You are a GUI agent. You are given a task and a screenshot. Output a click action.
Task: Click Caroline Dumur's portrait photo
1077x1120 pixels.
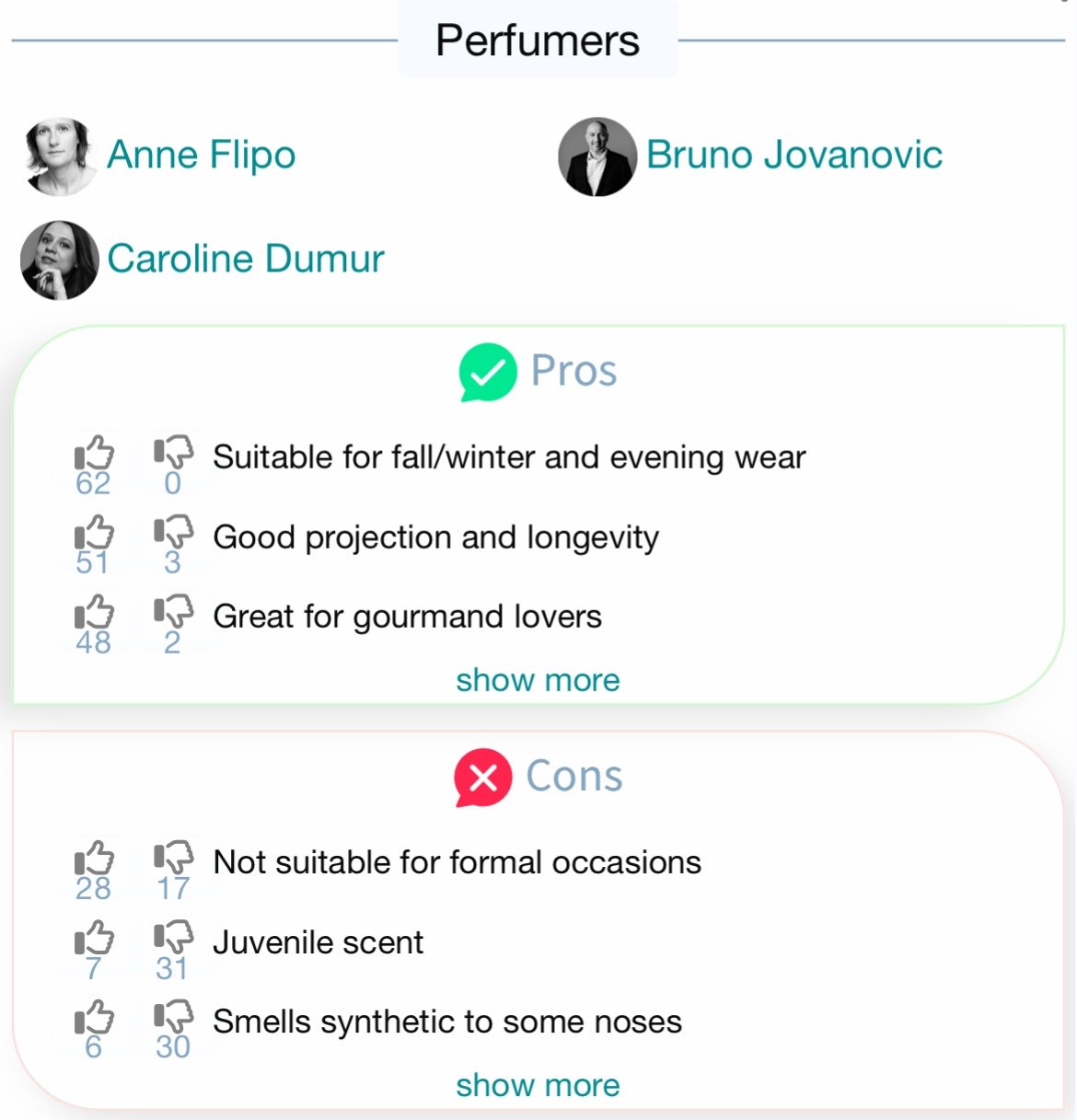coord(60,260)
